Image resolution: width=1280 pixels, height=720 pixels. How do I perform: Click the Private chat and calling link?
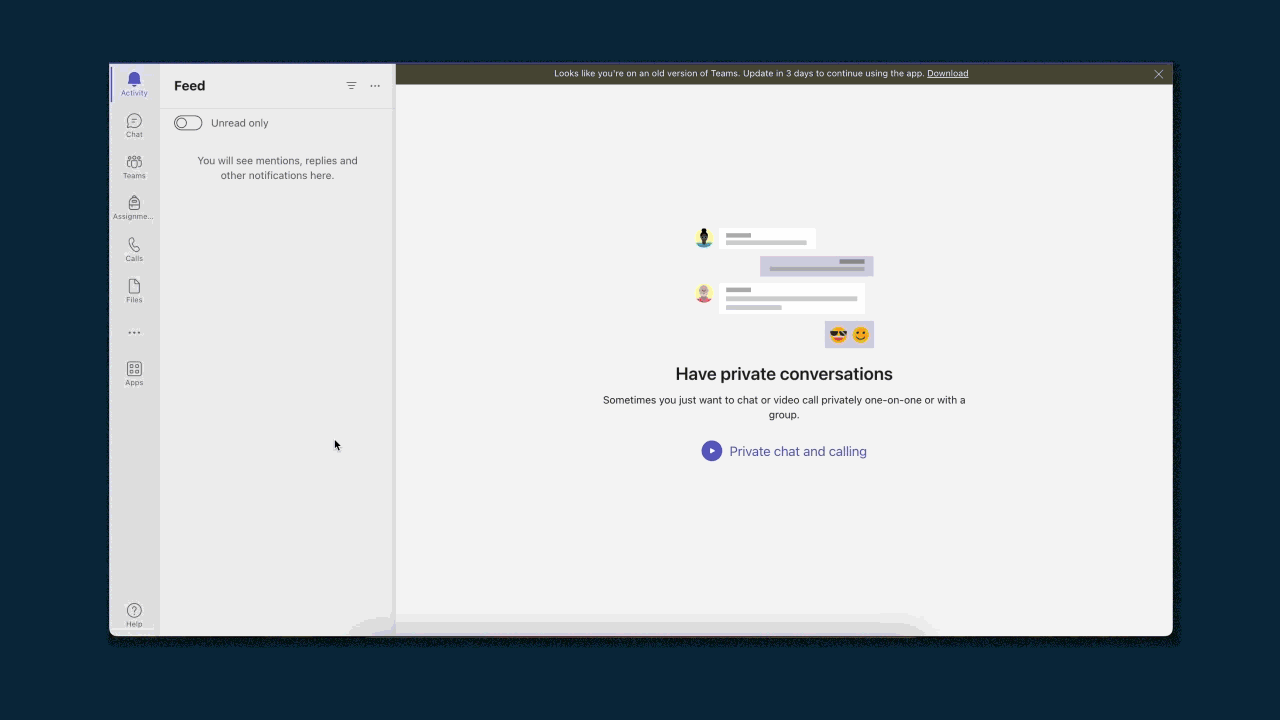coord(798,451)
